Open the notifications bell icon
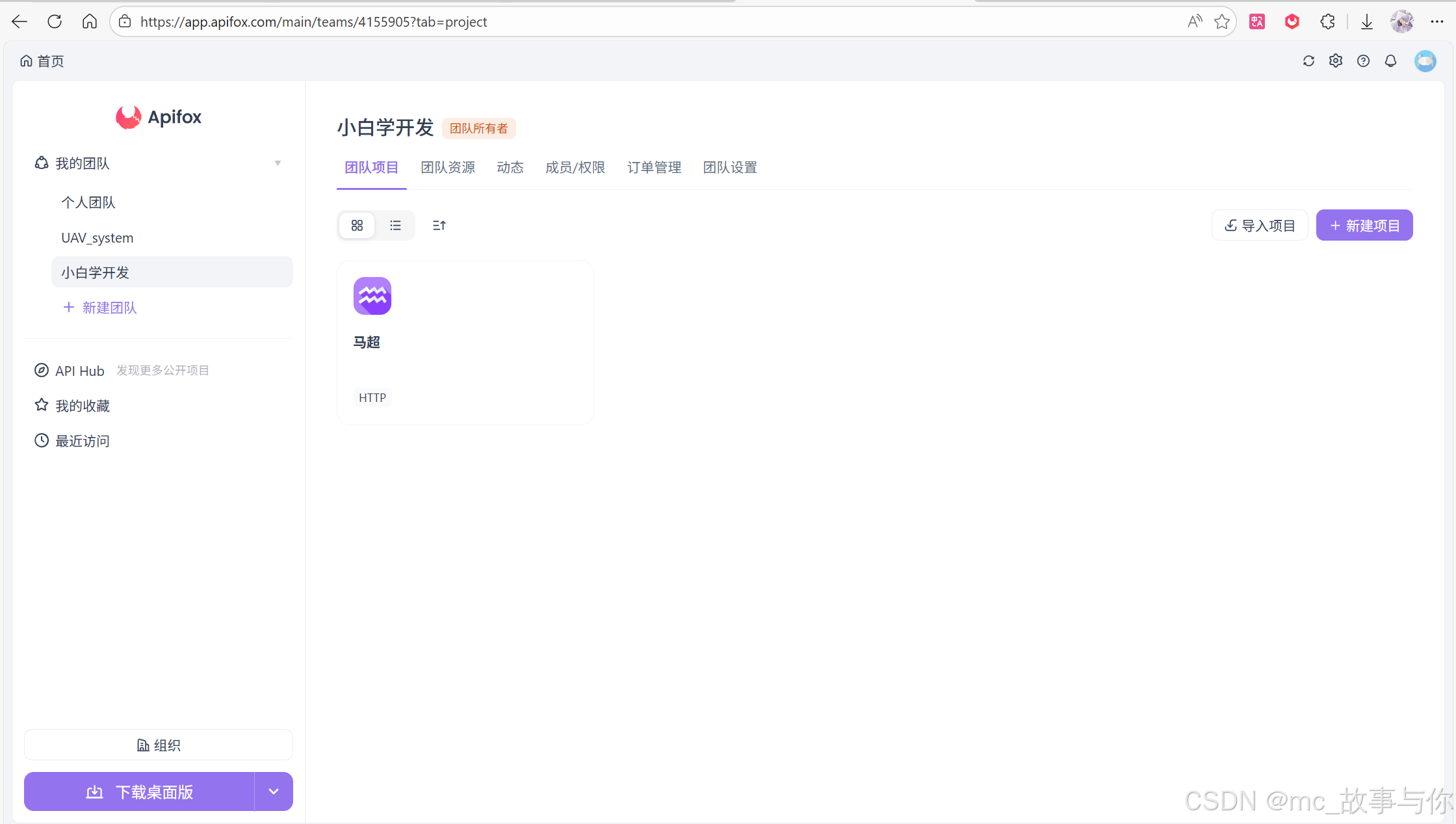The width and height of the screenshot is (1456, 824). [x=1390, y=61]
